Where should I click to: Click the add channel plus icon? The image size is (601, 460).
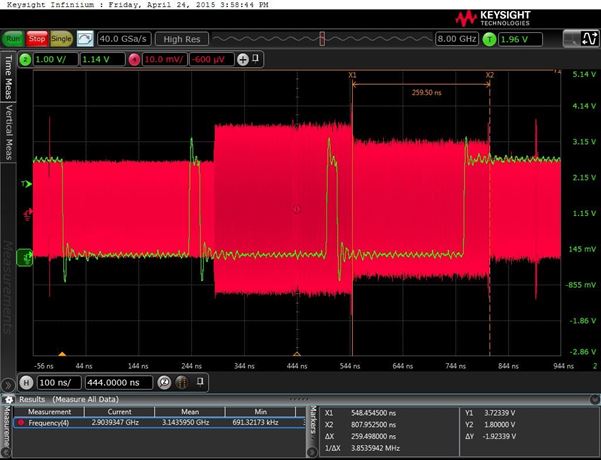coord(243,59)
